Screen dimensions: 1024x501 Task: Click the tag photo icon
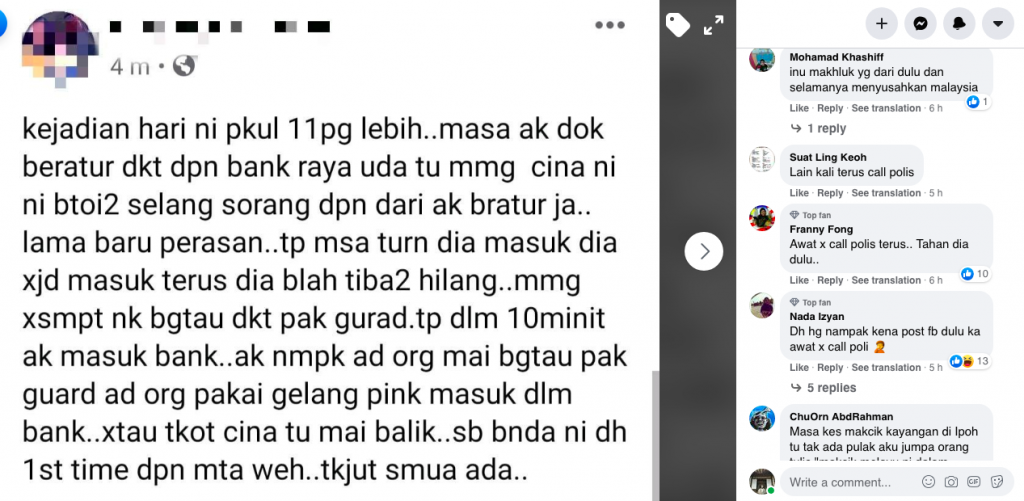pyautogui.click(x=677, y=25)
